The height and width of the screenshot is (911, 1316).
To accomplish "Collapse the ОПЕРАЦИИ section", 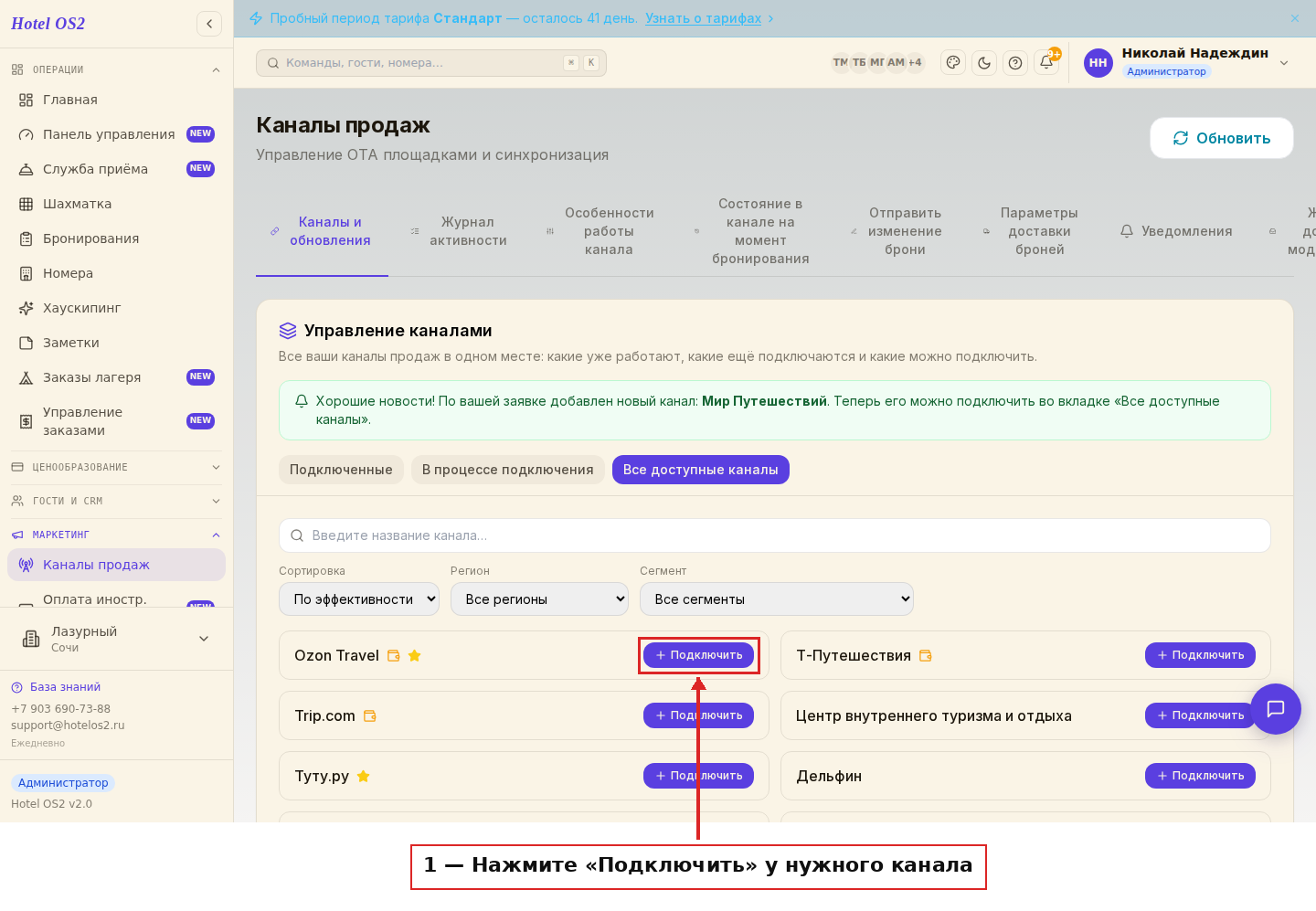I will click(116, 69).
